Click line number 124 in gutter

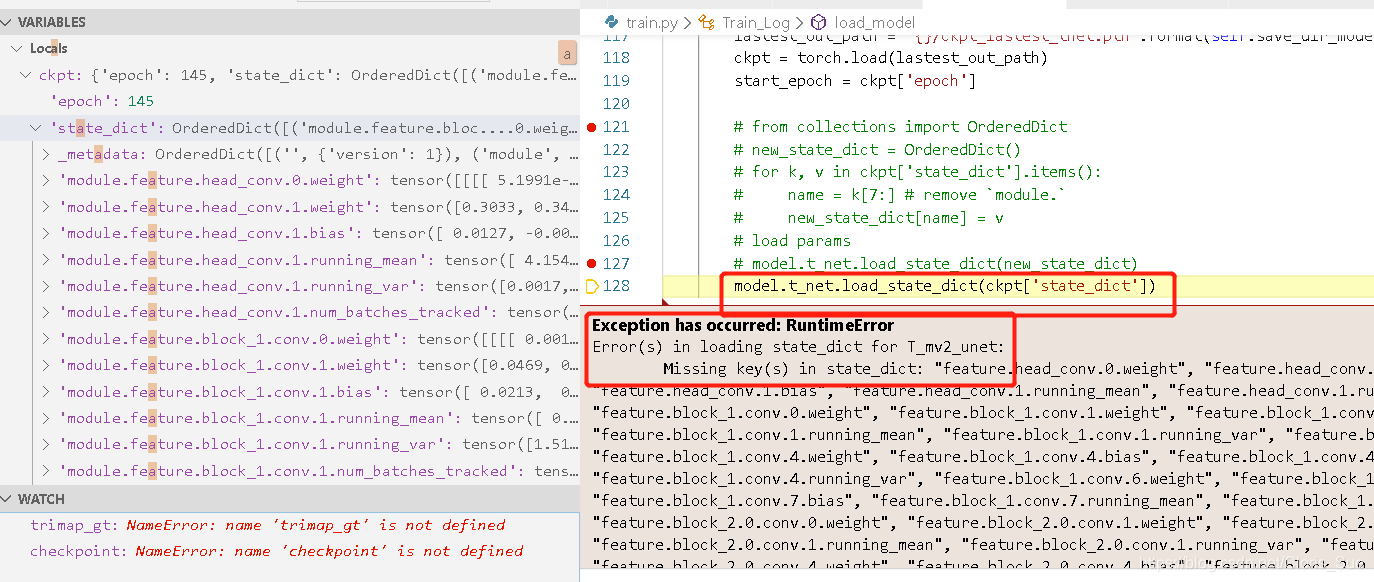pyautogui.click(x=616, y=195)
